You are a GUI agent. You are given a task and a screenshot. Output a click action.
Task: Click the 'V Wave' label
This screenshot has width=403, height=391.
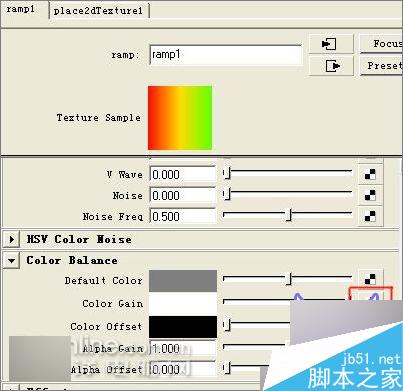pyautogui.click(x=125, y=174)
